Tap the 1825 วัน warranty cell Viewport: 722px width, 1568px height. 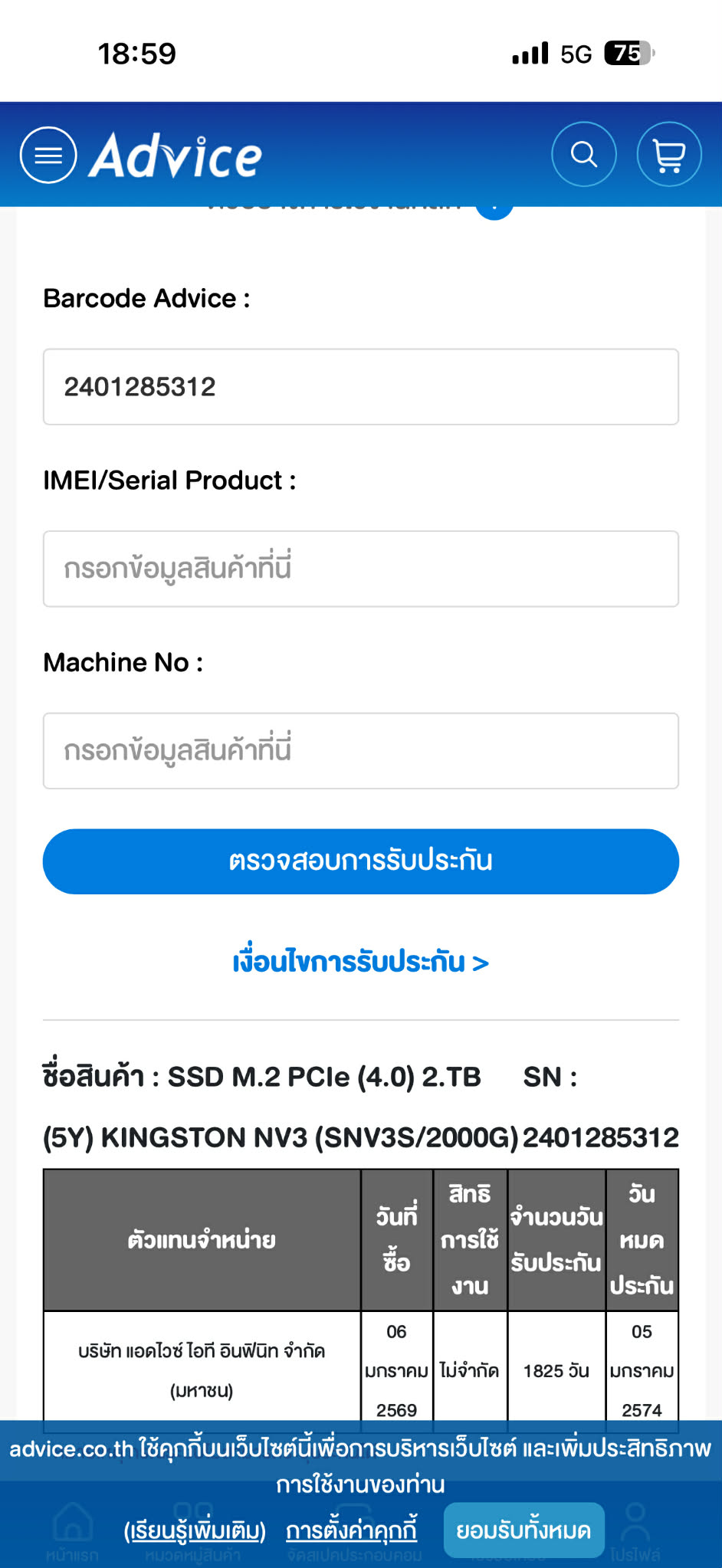tap(556, 1371)
